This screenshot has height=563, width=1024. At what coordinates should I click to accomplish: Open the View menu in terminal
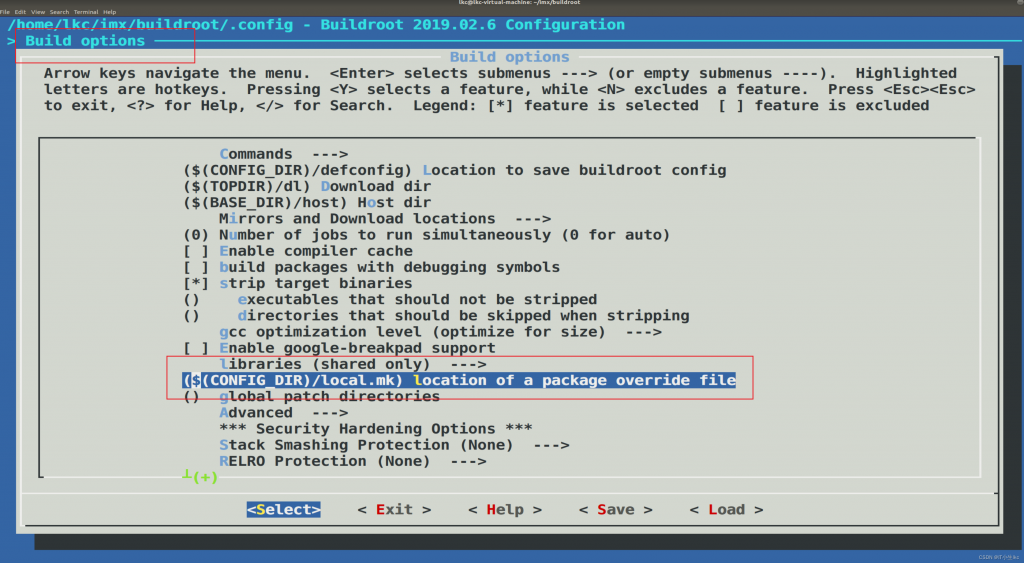click(x=38, y=12)
